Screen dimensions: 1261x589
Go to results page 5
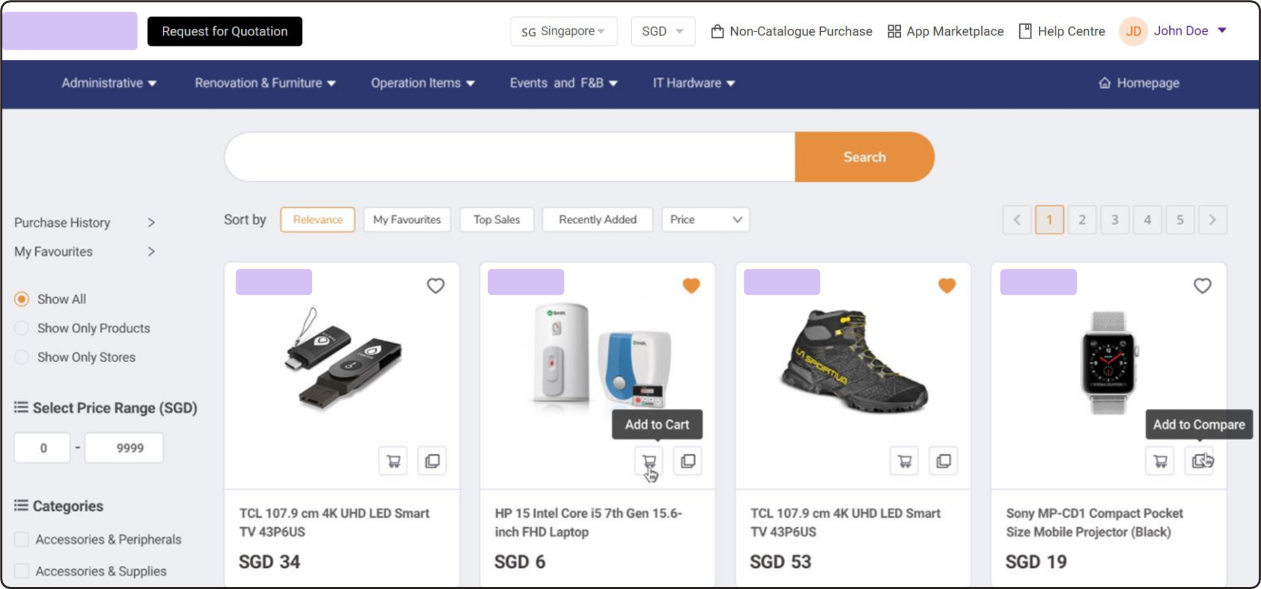(x=1180, y=220)
